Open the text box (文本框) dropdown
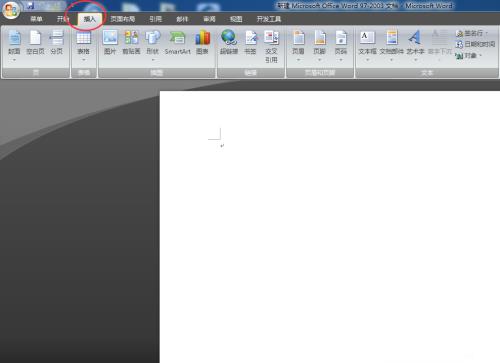Image resolution: width=500 pixels, height=363 pixels. [367, 46]
